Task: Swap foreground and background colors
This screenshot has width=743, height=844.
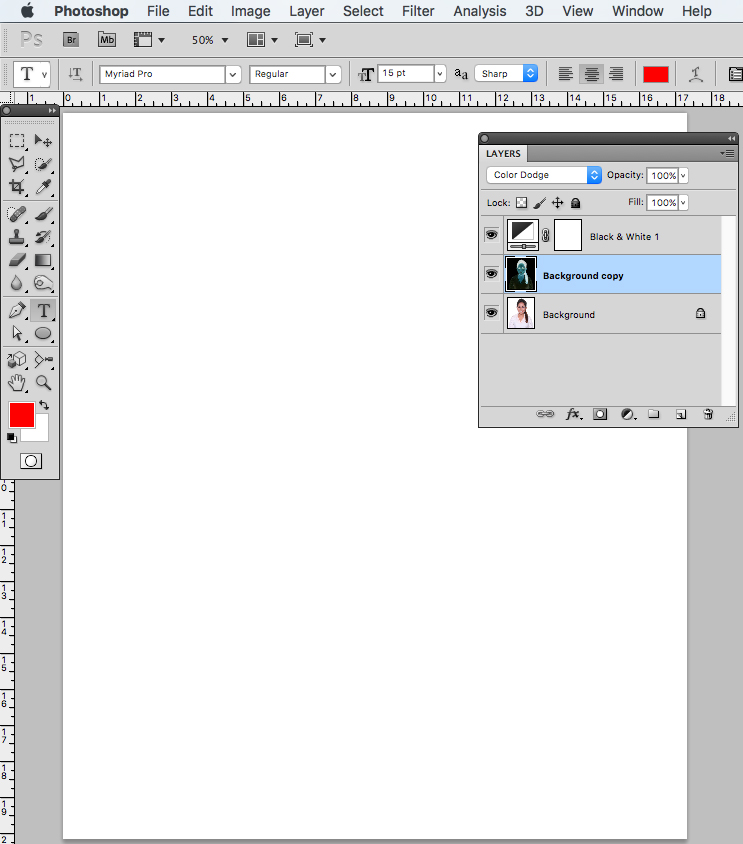Action: [x=44, y=405]
